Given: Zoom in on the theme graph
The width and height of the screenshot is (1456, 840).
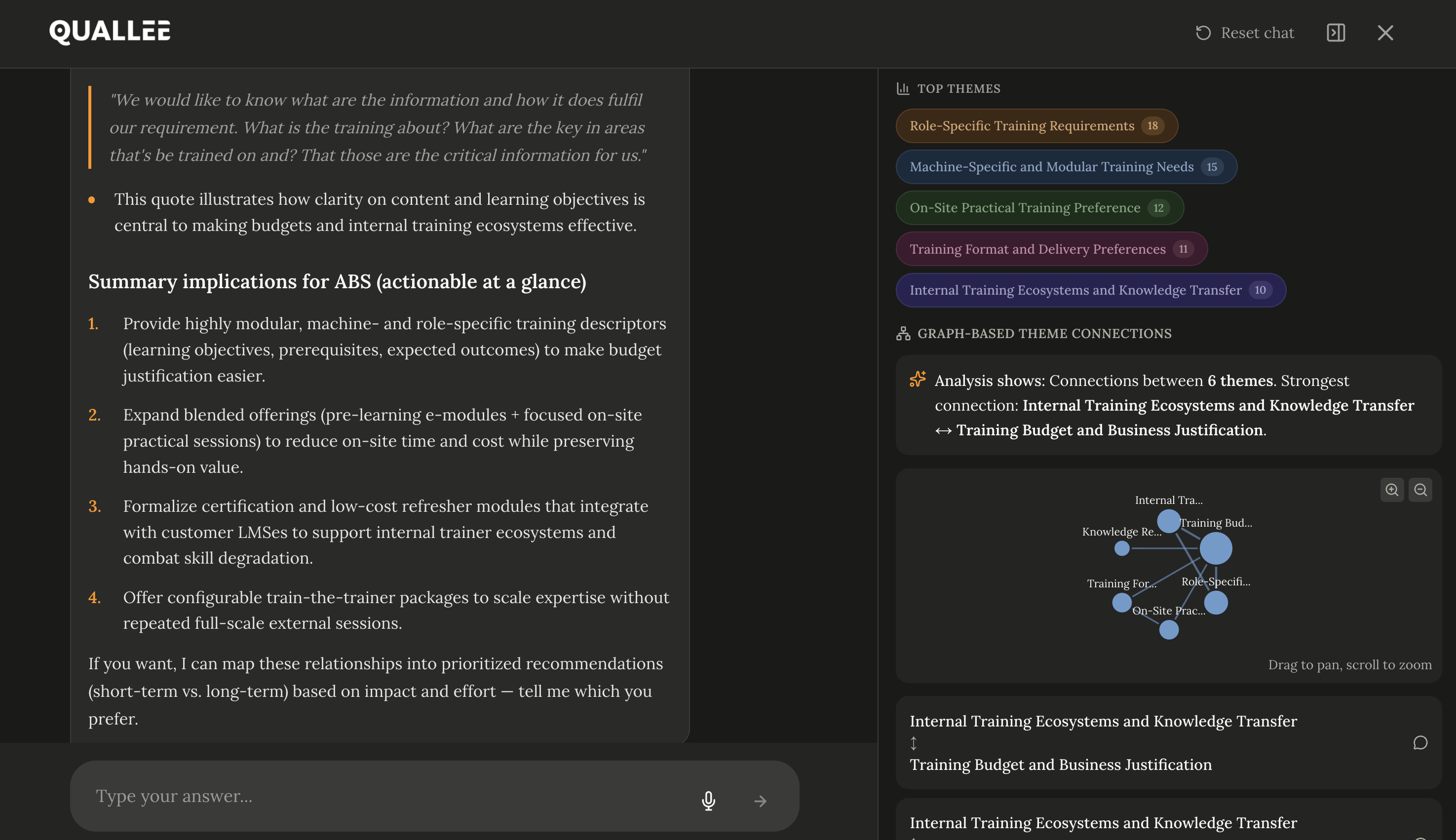Looking at the screenshot, I should (x=1392, y=490).
